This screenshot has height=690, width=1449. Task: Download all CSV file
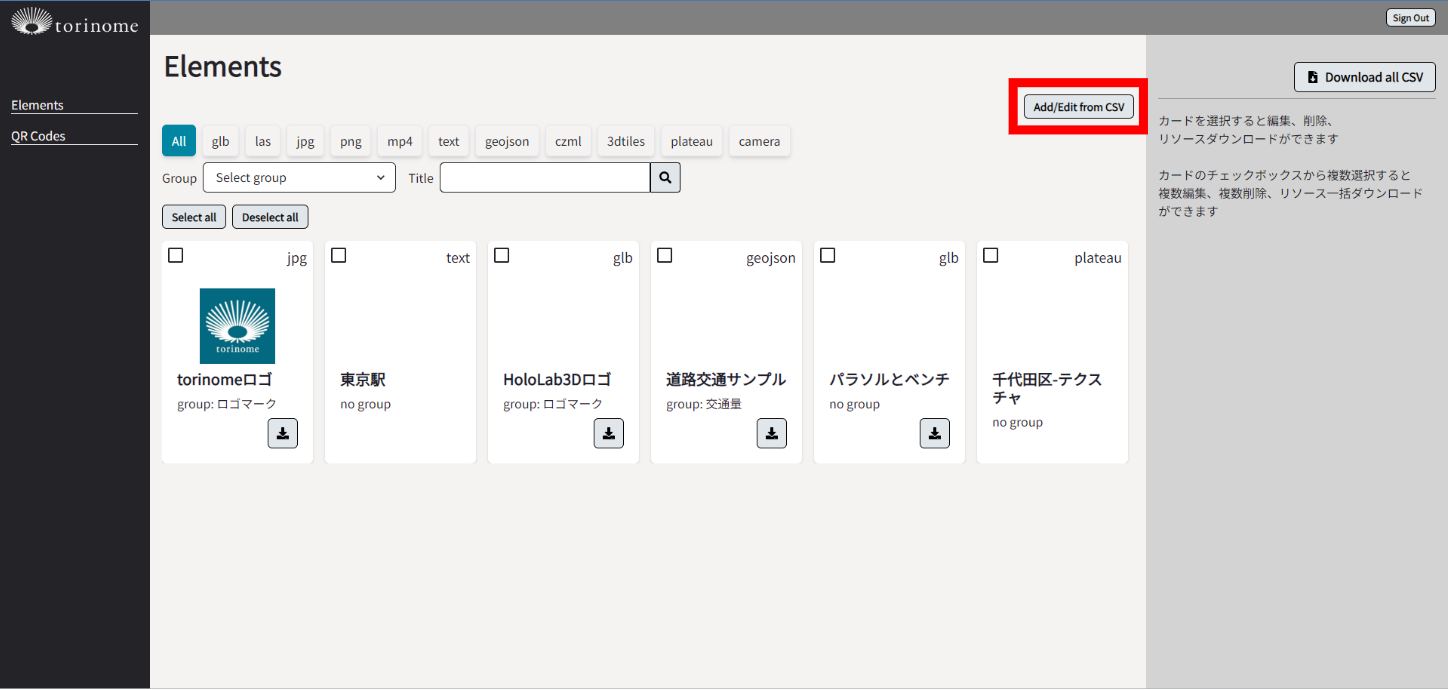1364,77
